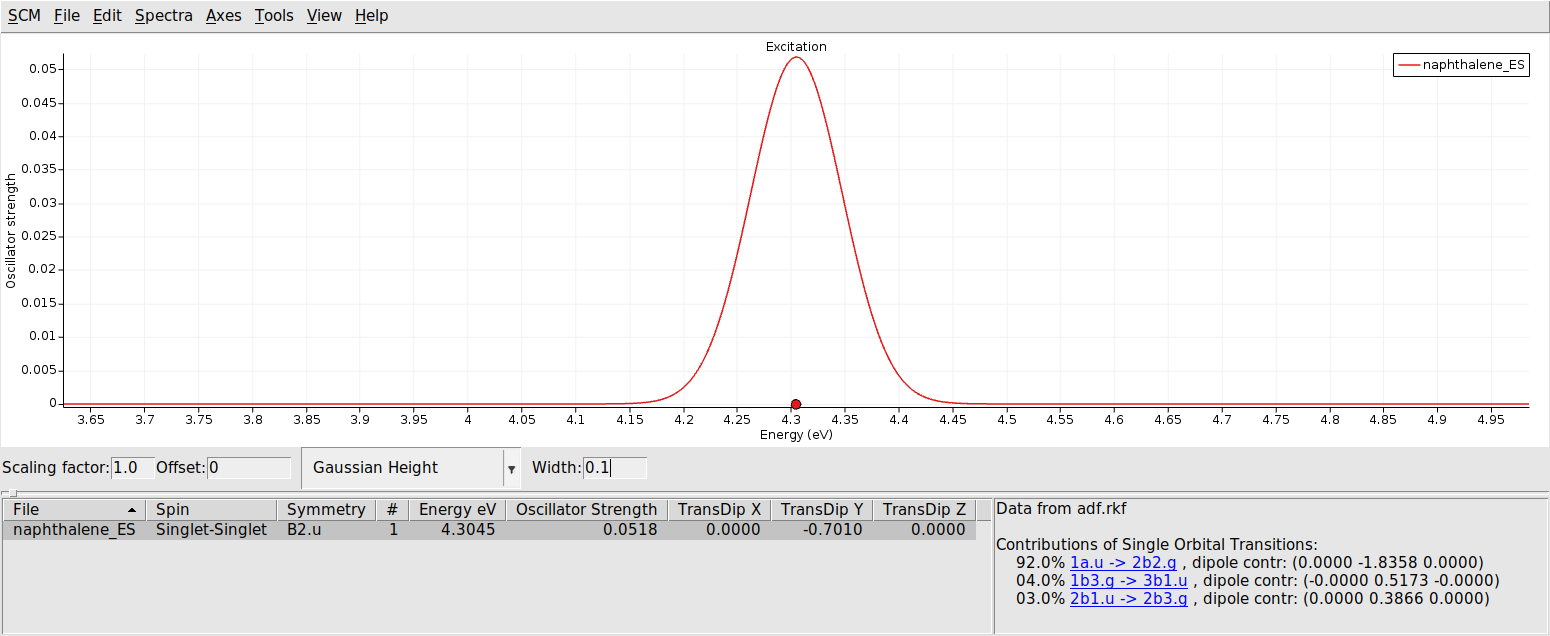
Task: Click the Symmetry column header
Action: [x=326, y=510]
